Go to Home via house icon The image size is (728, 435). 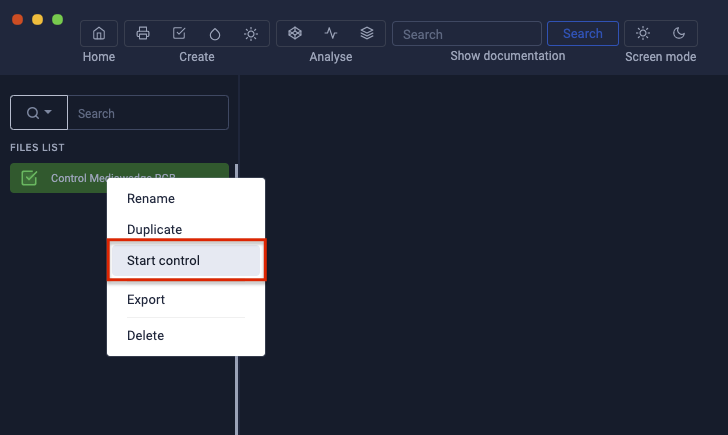pyautogui.click(x=98, y=33)
